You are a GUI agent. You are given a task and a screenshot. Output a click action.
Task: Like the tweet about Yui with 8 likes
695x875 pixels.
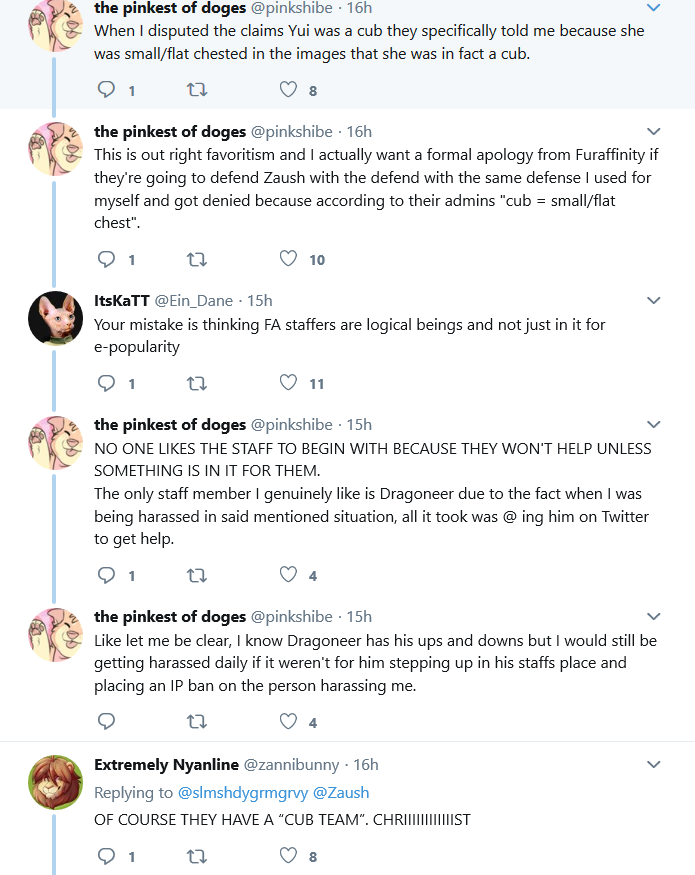(288, 89)
